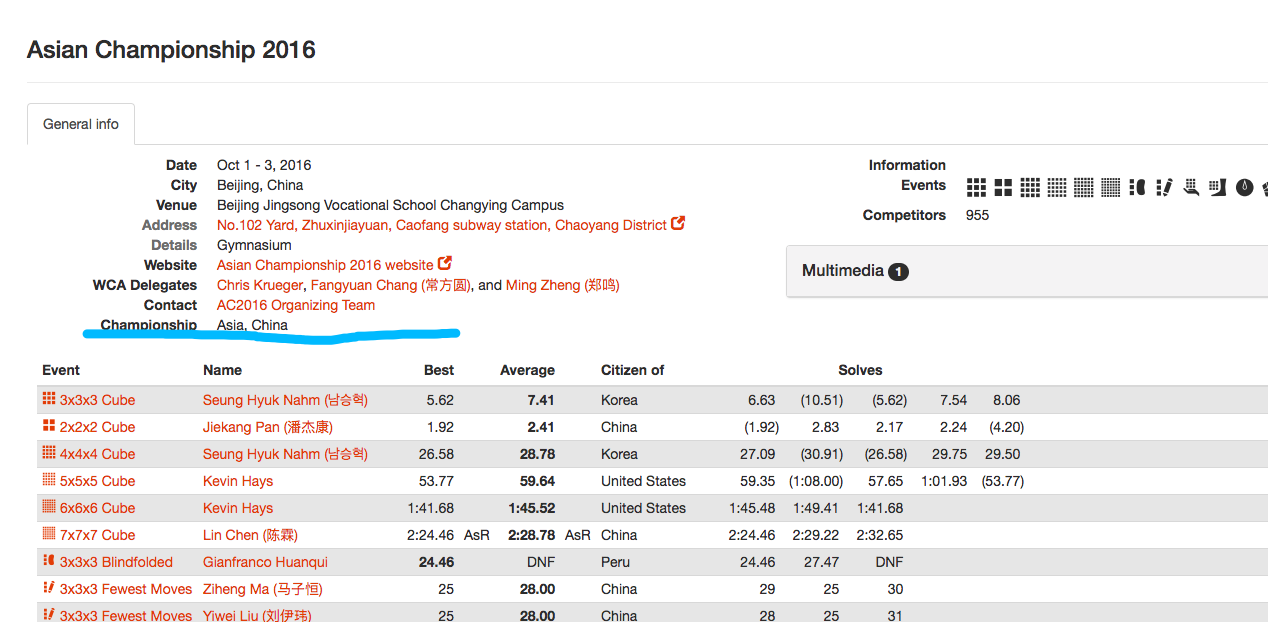Open the 2x2x2 Cube event results
The width and height of the screenshot is (1268, 622).
[97, 427]
